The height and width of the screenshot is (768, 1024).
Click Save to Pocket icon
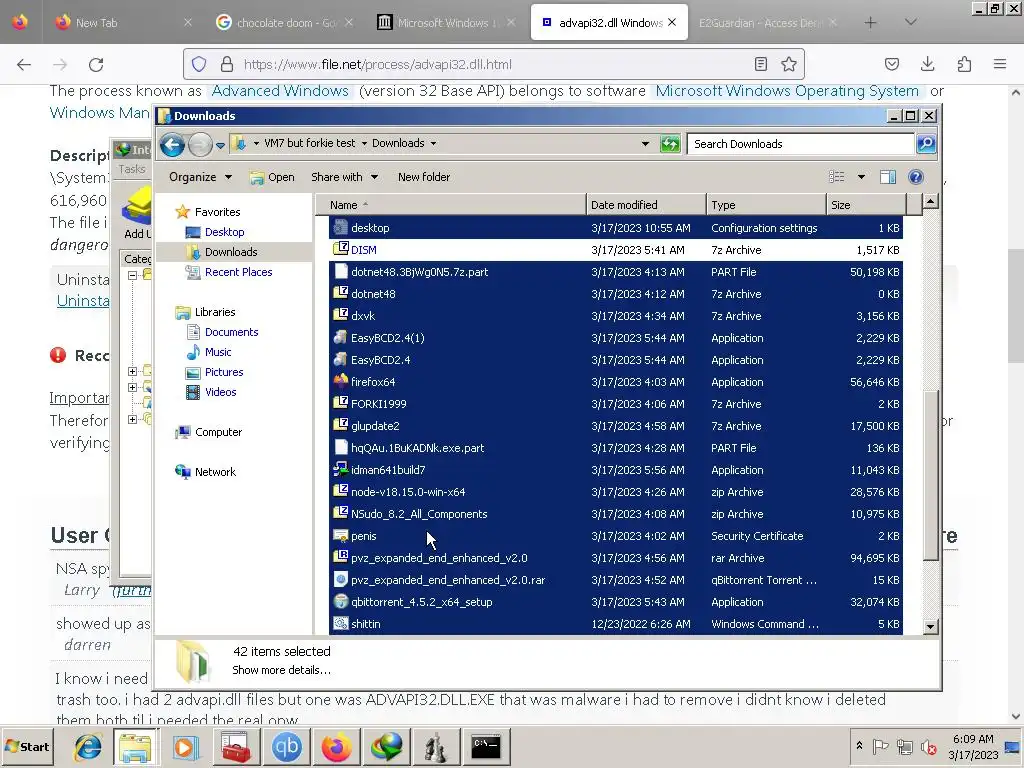click(891, 64)
